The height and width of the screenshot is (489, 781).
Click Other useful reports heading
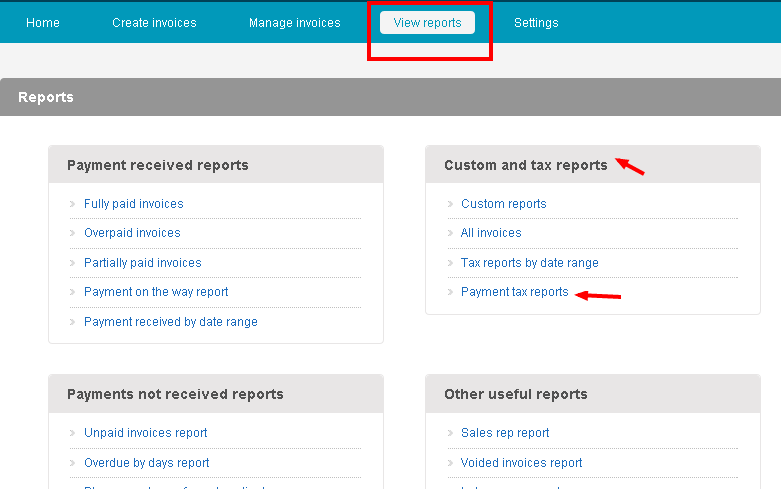point(516,394)
